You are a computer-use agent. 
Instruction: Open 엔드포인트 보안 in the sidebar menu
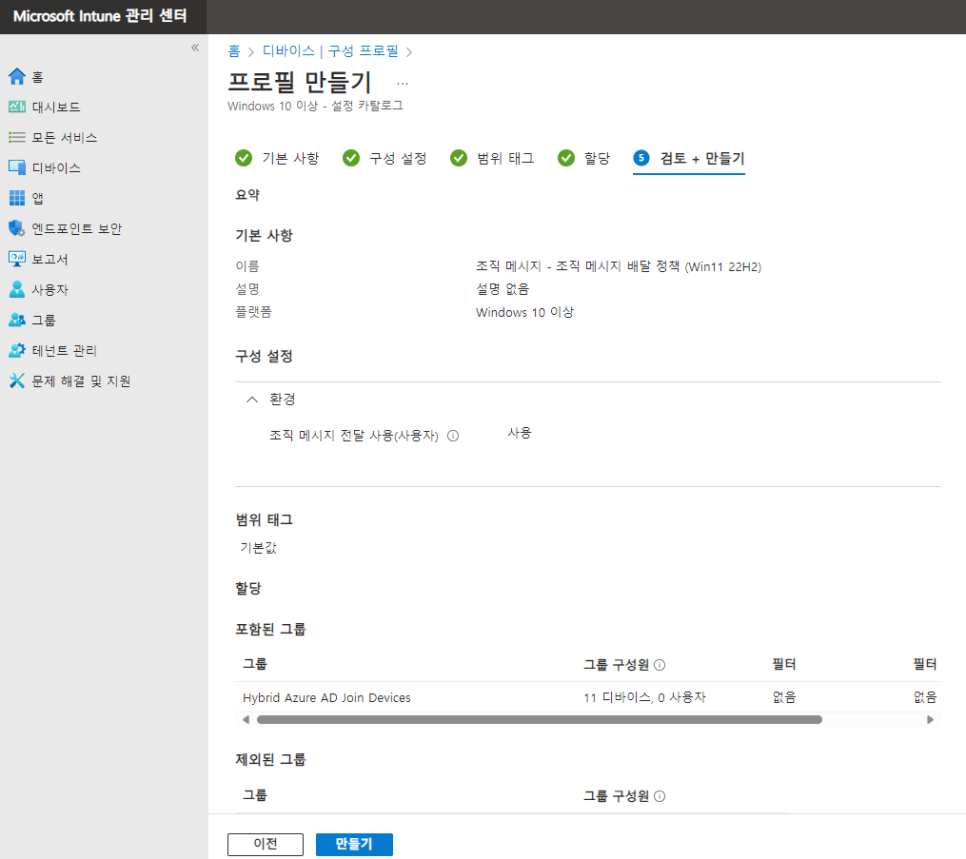point(77,229)
